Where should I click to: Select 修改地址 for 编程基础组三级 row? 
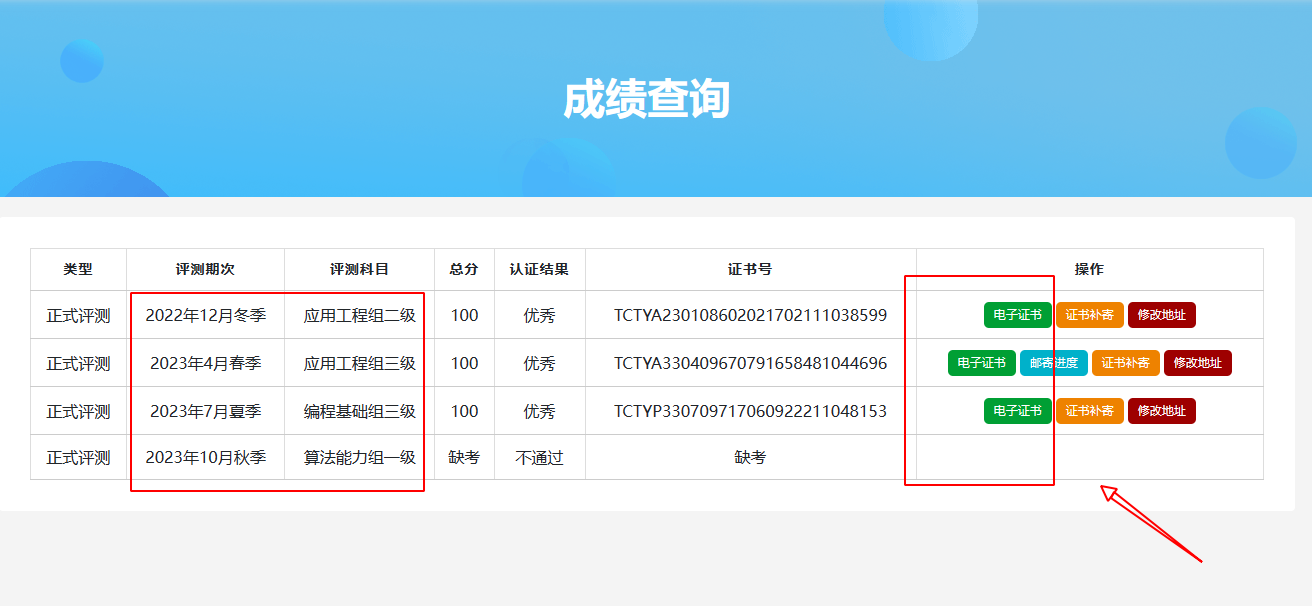coord(1162,411)
